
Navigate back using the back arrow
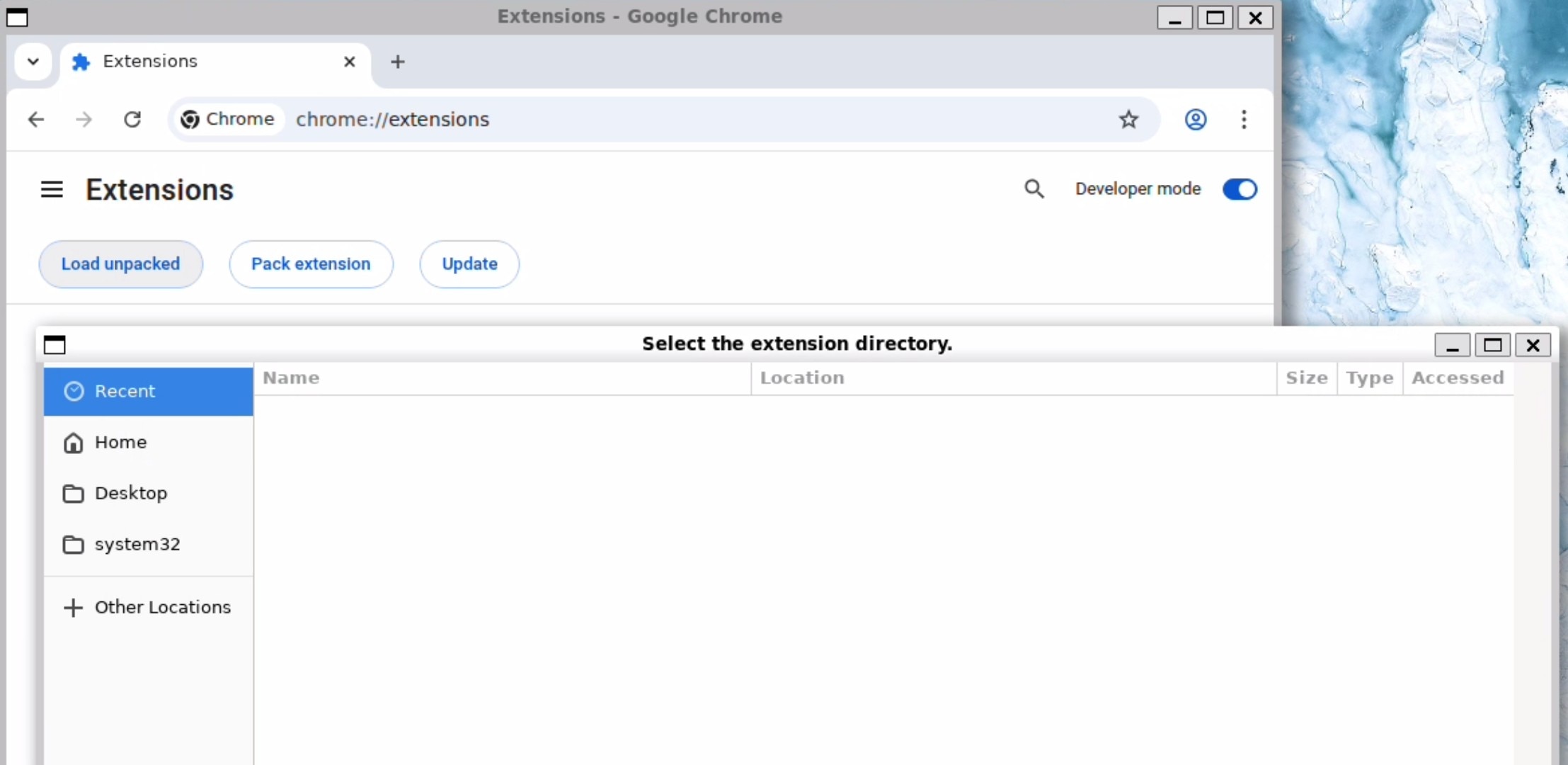tap(36, 119)
